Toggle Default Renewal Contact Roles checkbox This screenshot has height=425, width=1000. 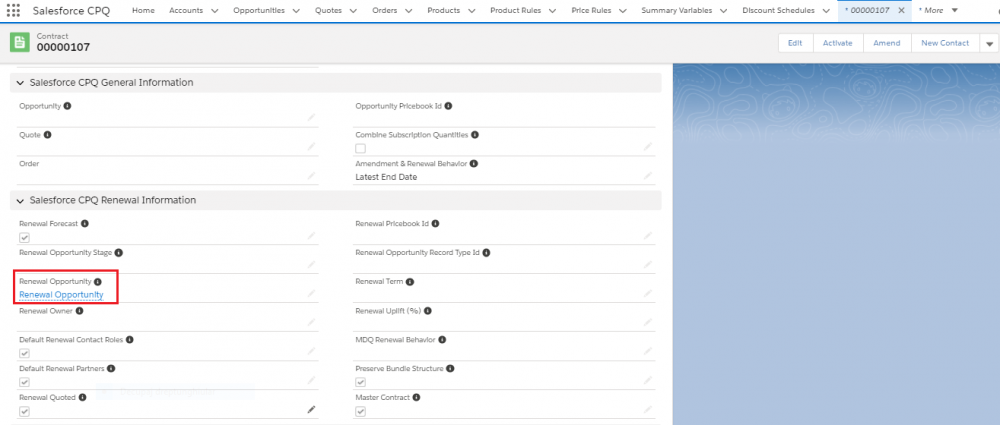click(x=24, y=353)
